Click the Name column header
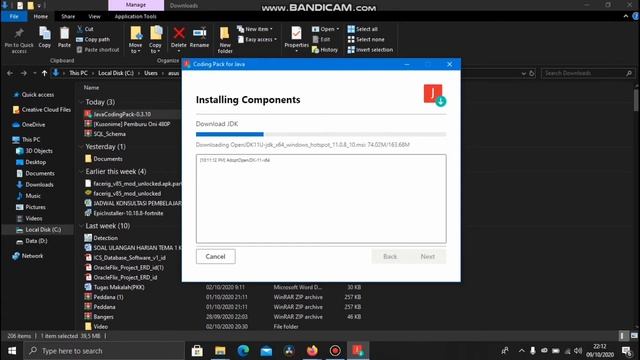This screenshot has height=360, width=640. click(x=91, y=88)
